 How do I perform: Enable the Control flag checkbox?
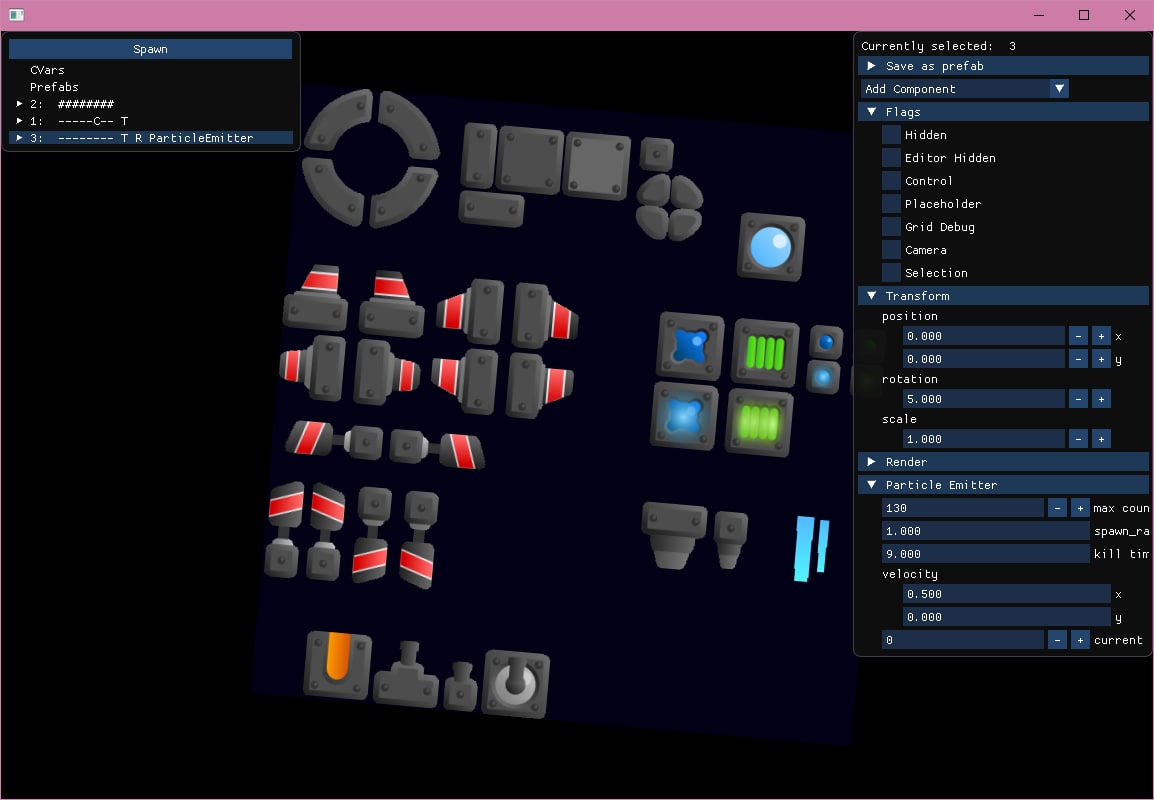point(891,180)
